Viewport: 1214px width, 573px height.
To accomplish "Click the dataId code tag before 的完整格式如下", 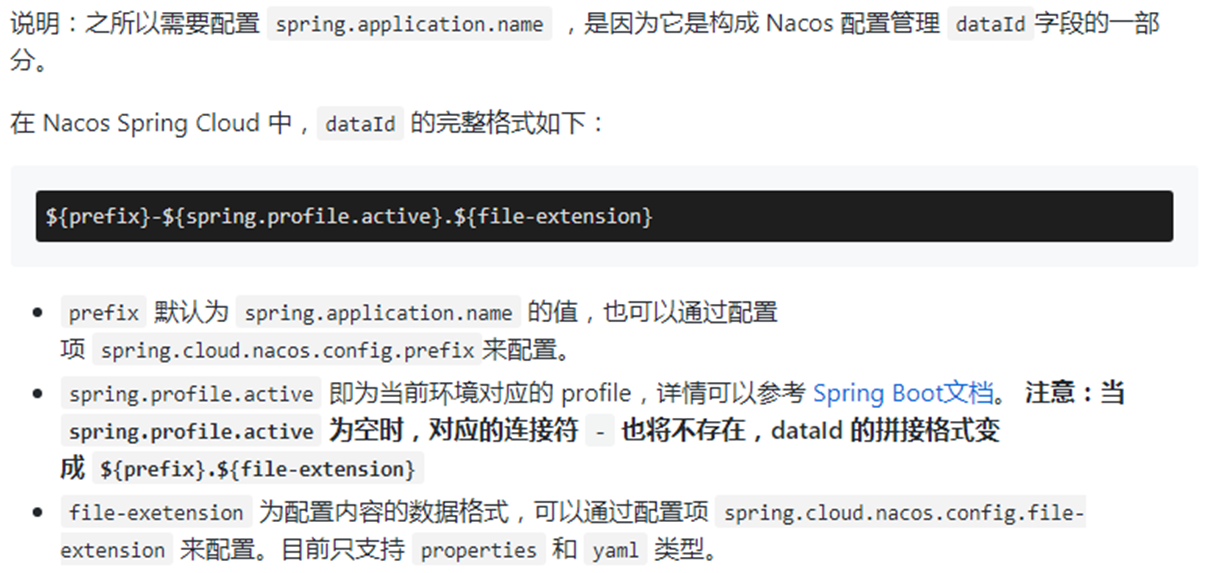I will [x=360, y=125].
